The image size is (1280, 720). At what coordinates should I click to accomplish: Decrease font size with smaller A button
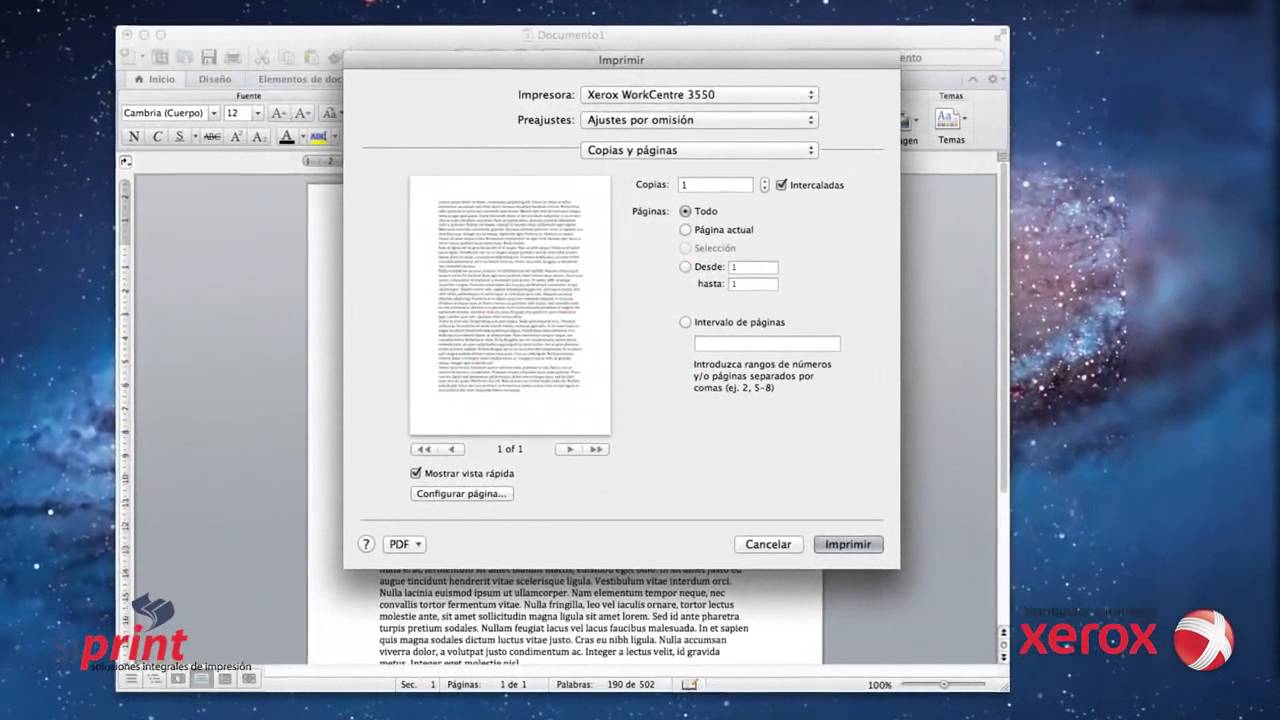tap(302, 113)
